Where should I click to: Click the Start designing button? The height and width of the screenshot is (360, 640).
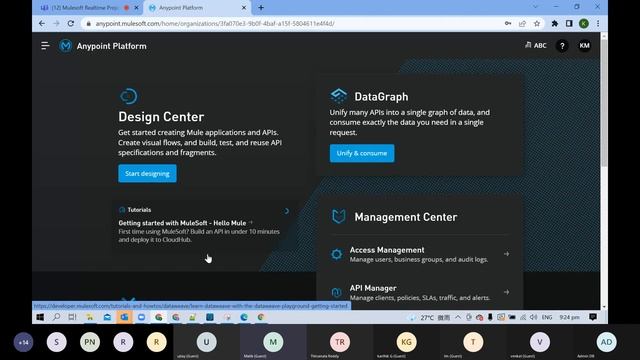point(147,173)
